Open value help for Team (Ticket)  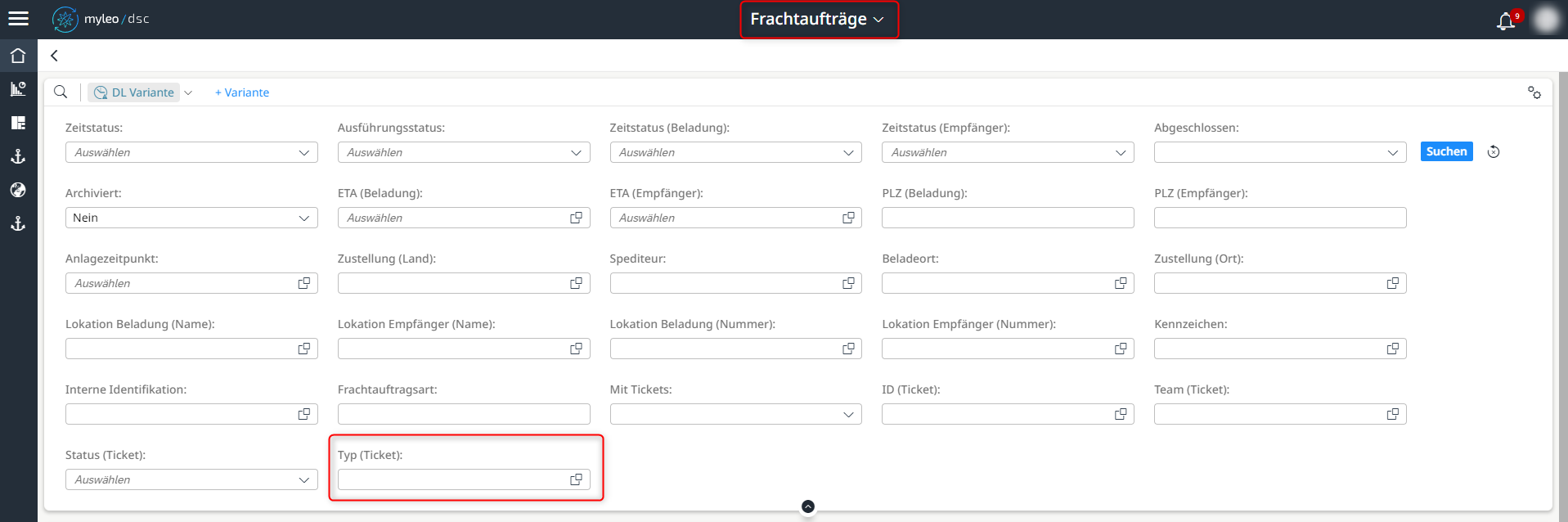[1393, 414]
